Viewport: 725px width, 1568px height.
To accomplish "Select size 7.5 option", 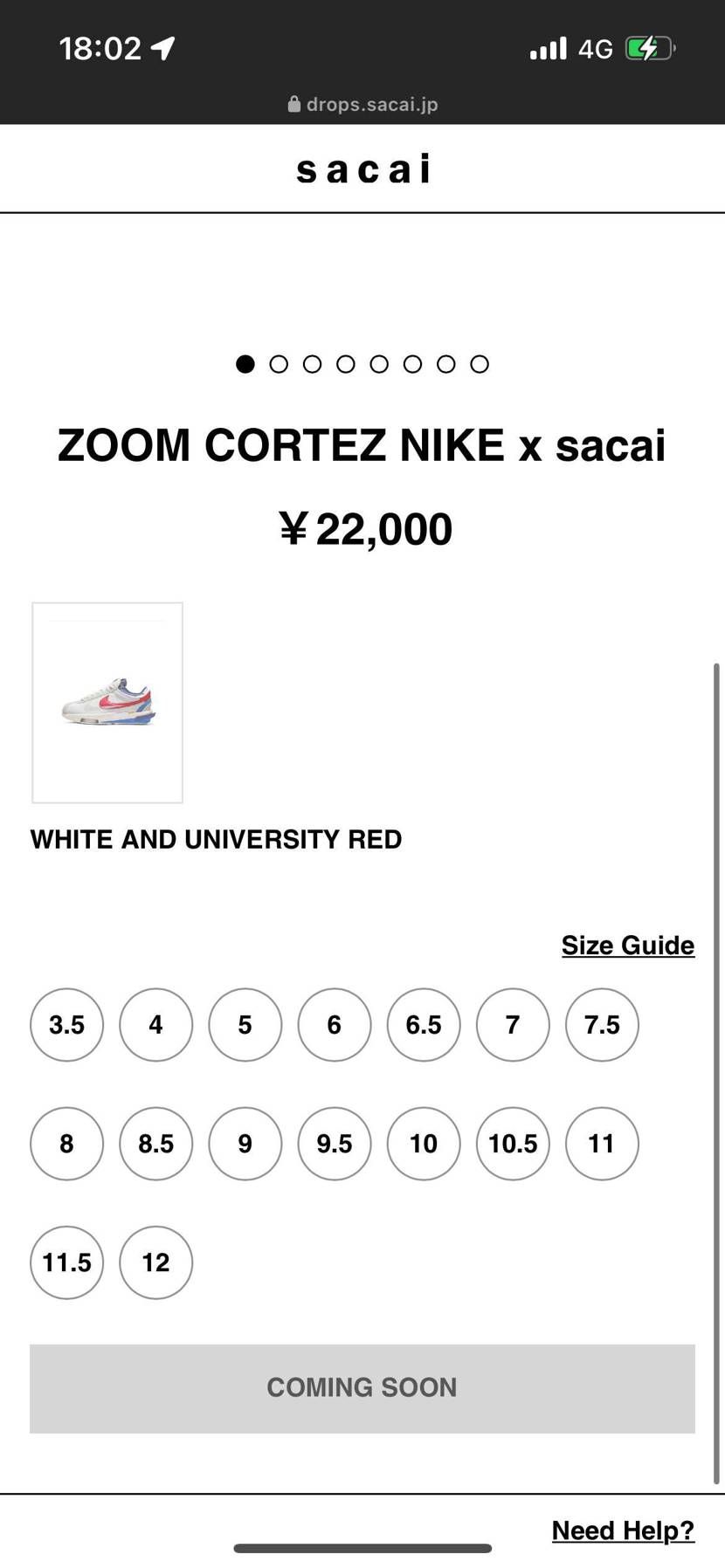I will point(602,1025).
